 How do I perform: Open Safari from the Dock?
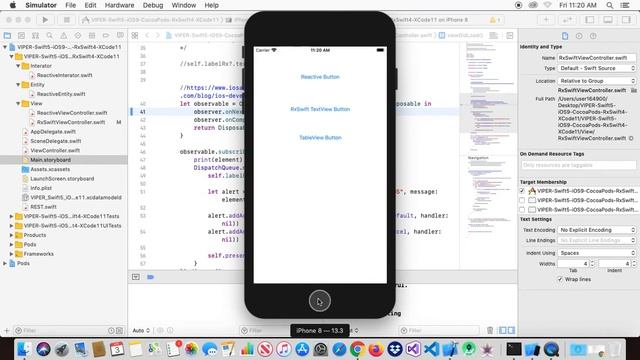coord(339,349)
